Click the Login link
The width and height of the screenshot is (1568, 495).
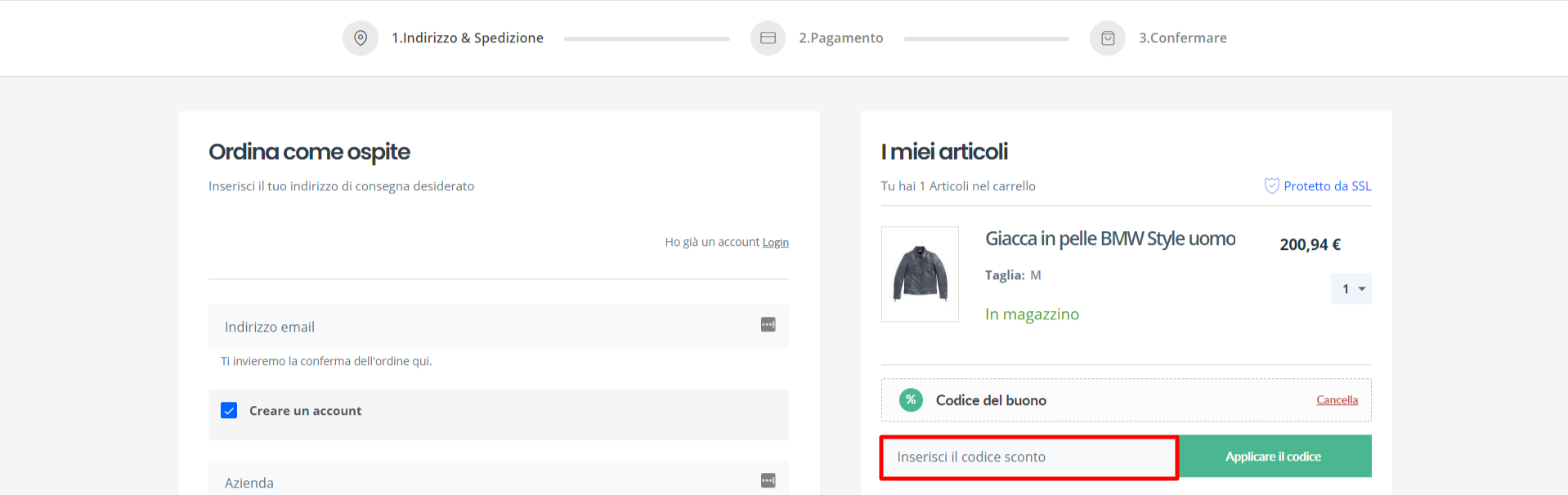(x=775, y=242)
